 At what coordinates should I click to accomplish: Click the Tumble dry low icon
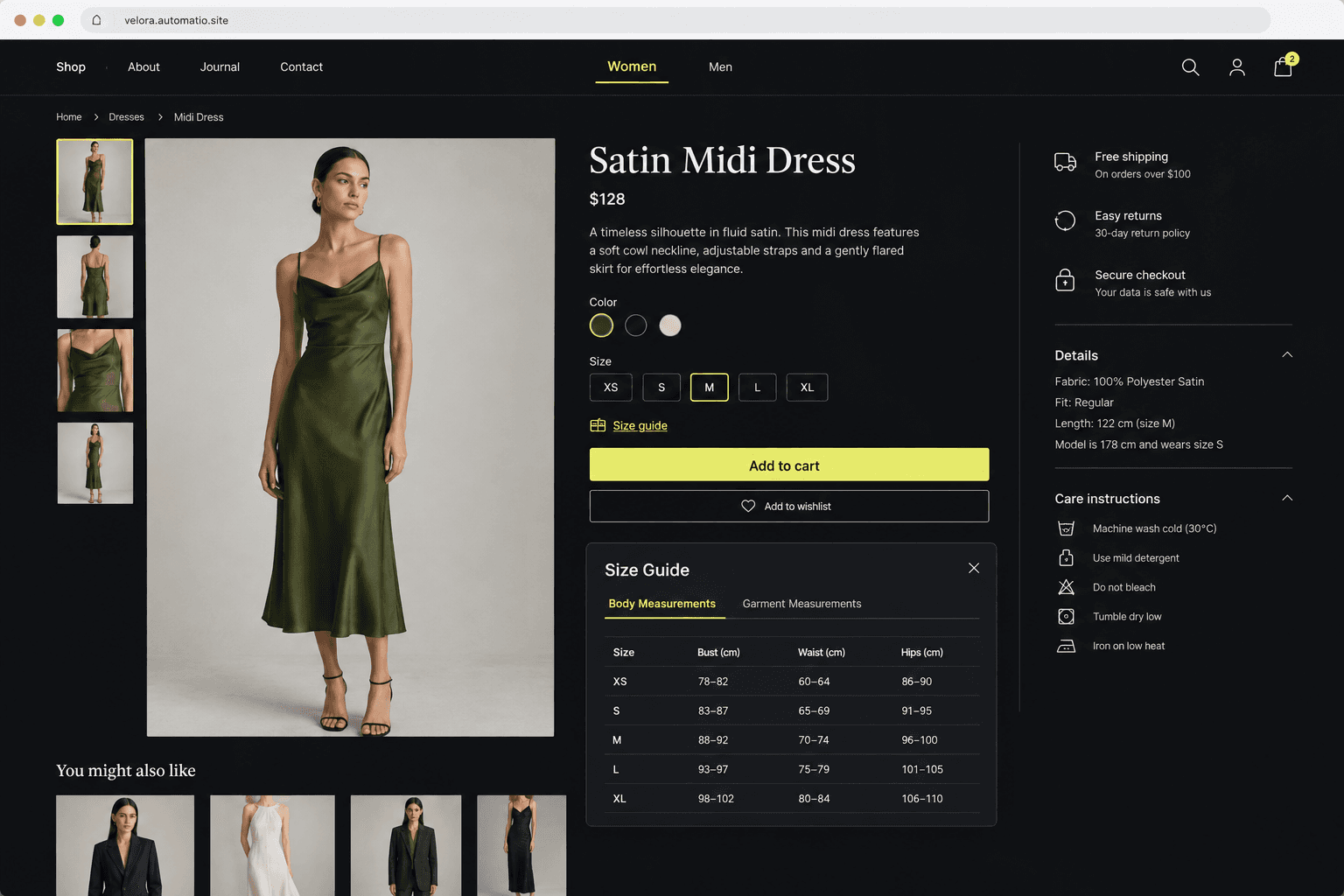[x=1066, y=617]
